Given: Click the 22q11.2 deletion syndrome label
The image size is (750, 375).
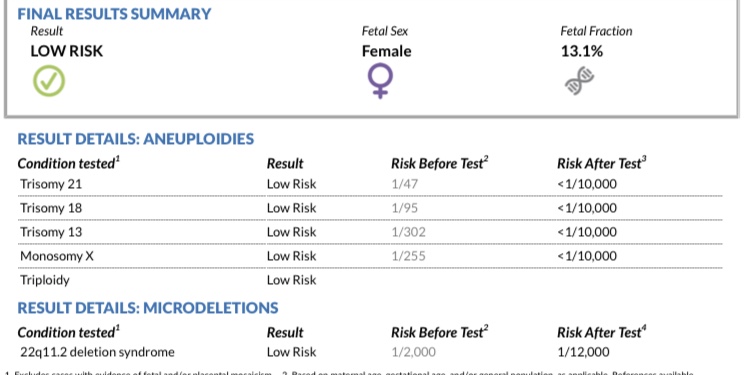Looking at the screenshot, I should (97, 353).
